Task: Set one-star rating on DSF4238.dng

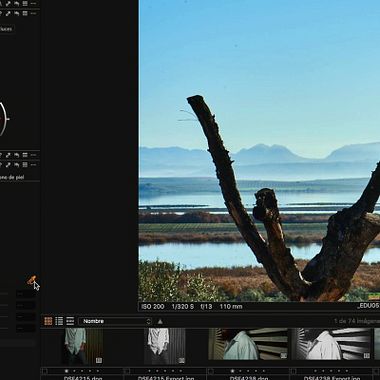Action: [x=232, y=371]
